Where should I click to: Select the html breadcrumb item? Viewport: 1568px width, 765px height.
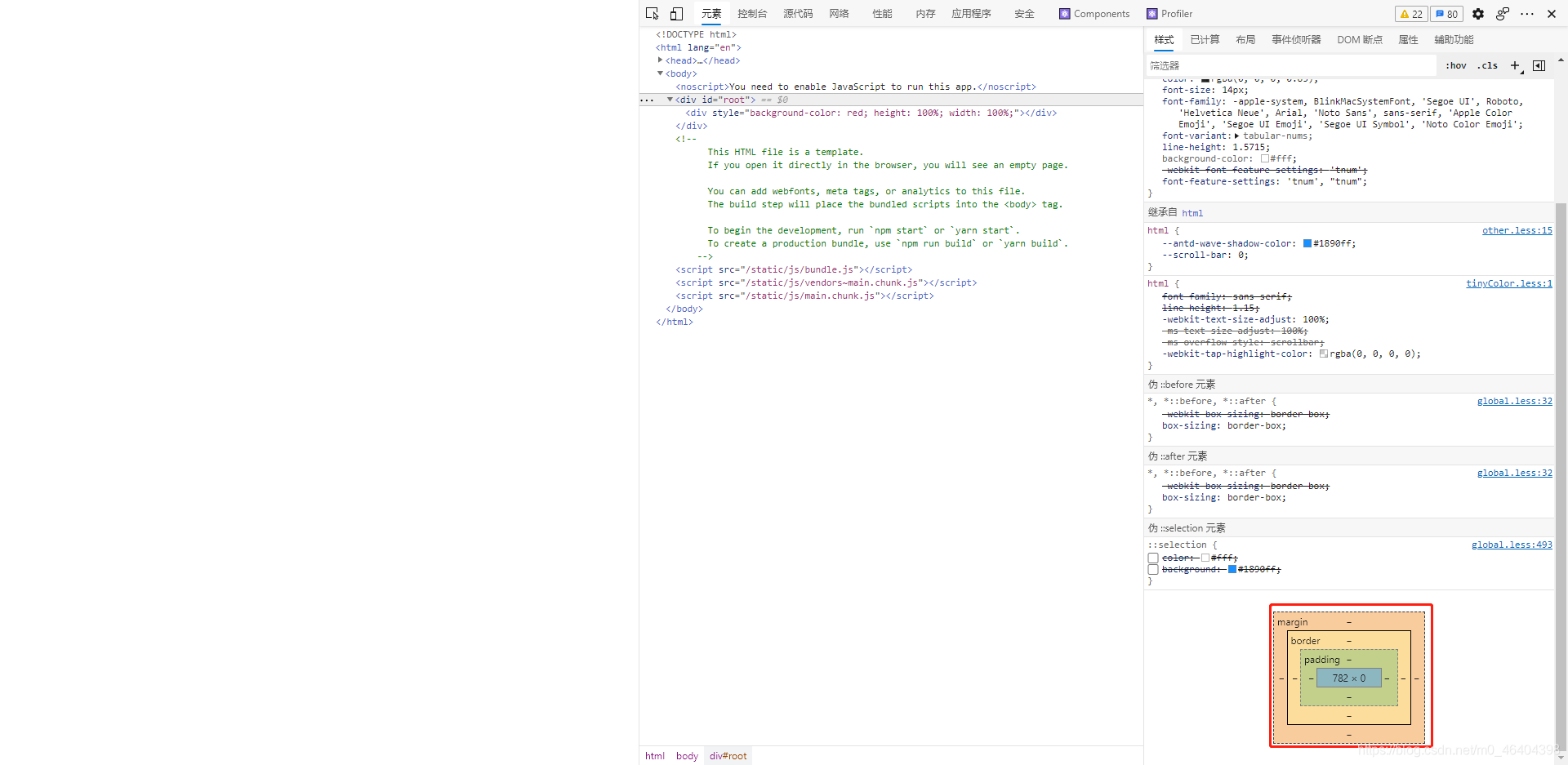(655, 756)
